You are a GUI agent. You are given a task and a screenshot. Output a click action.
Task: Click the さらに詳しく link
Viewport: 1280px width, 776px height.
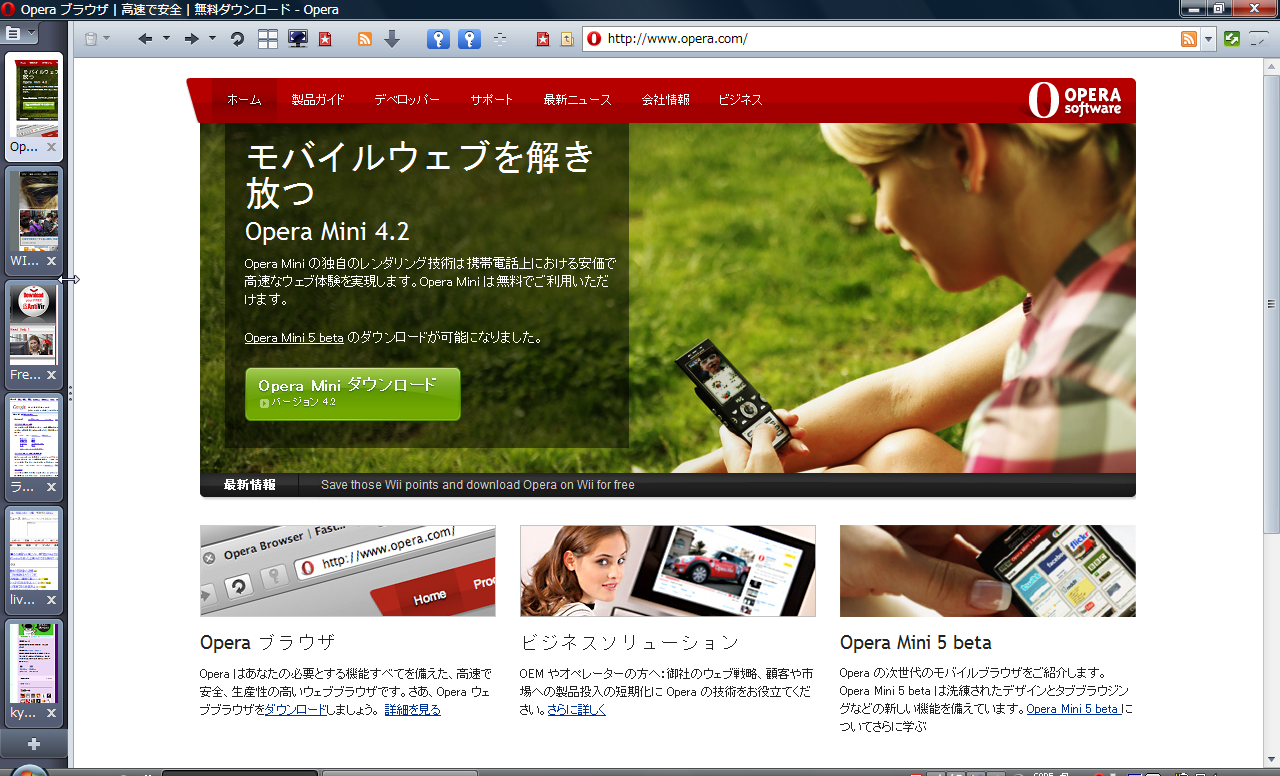pos(577,710)
